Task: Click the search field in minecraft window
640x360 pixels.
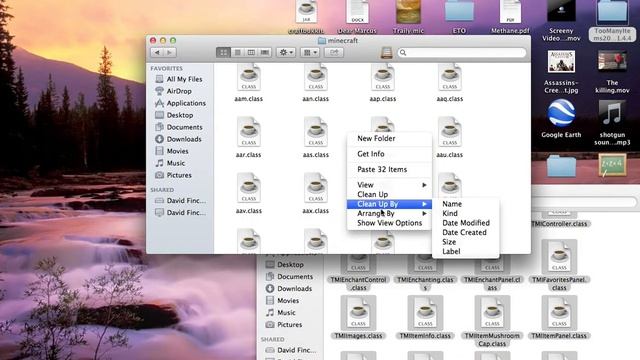Action: (461, 52)
